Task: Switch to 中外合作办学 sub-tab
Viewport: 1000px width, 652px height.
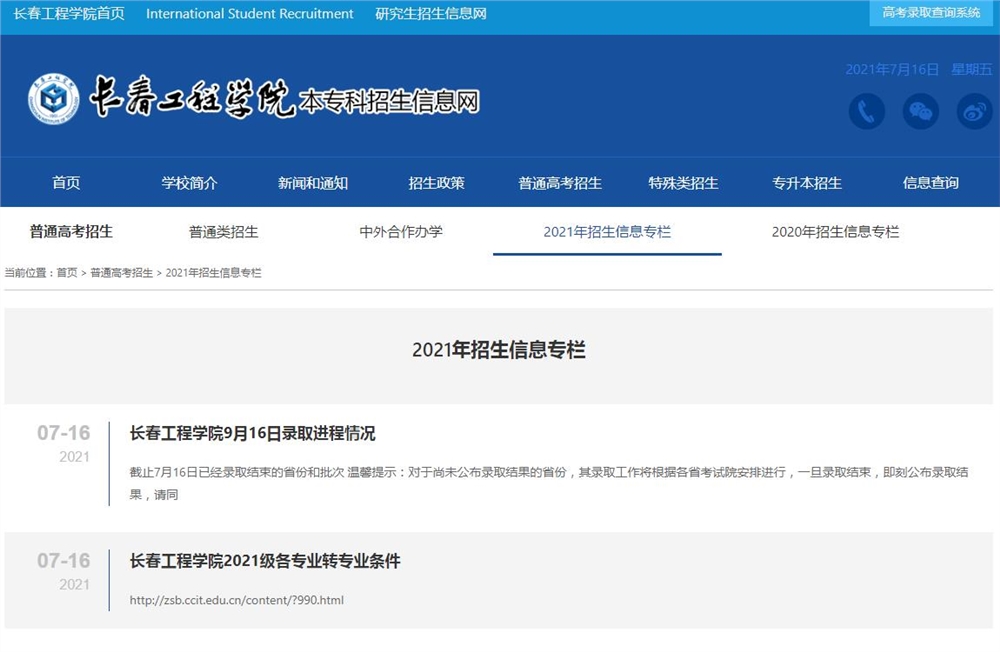Action: click(401, 232)
